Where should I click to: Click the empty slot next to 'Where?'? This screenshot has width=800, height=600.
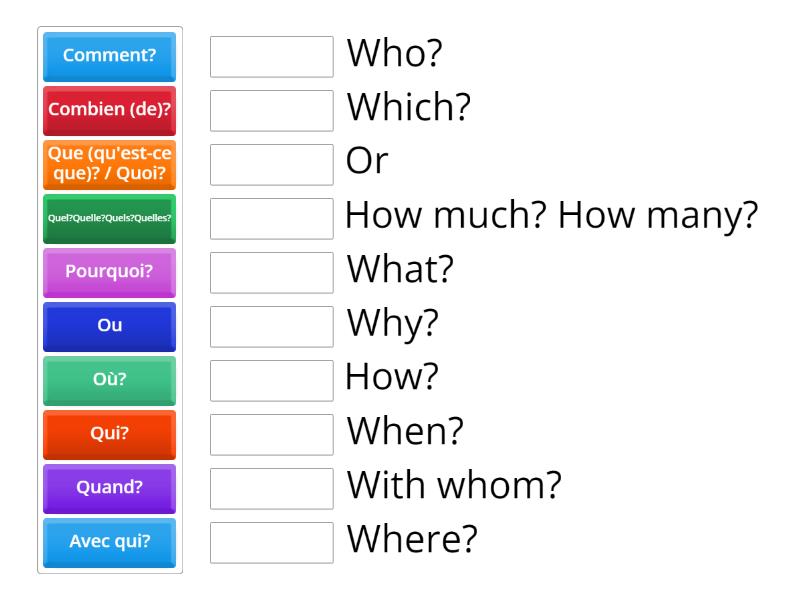pos(271,542)
